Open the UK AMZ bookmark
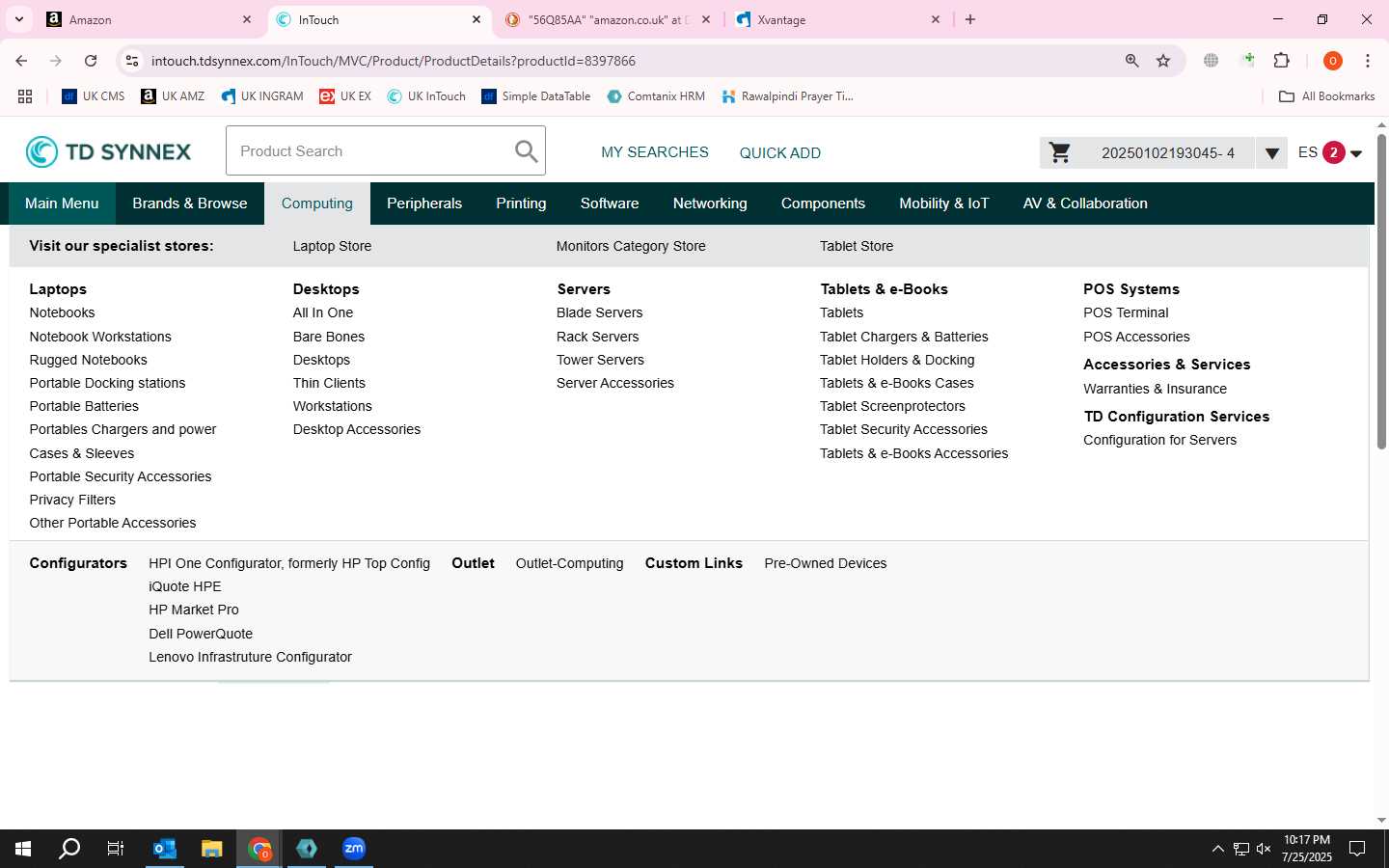1389x868 pixels. coord(173,96)
